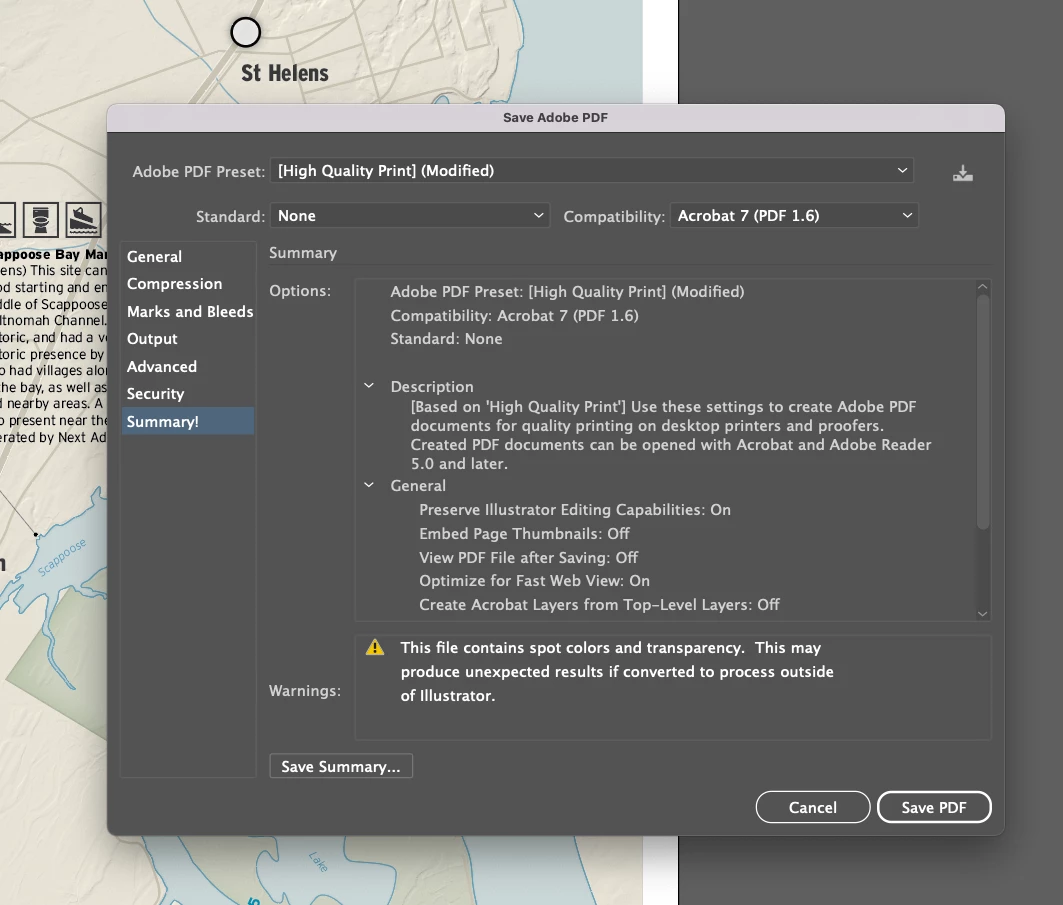
Task: Click the spot colors warning message text
Action: coord(617,671)
